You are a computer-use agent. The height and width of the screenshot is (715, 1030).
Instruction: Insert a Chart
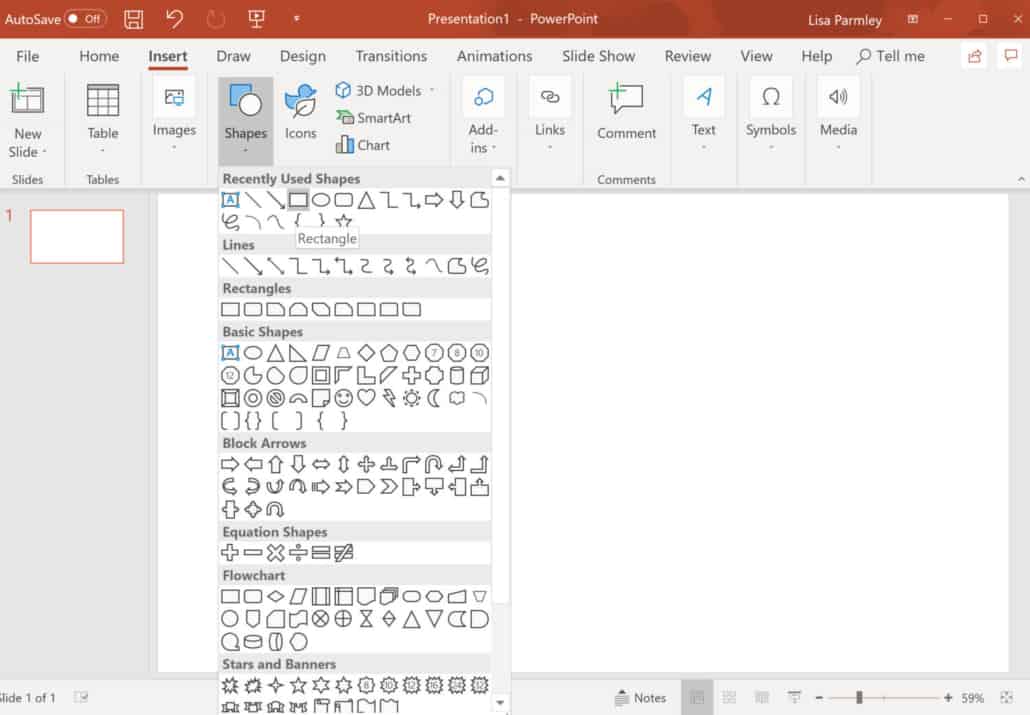[x=369, y=144]
